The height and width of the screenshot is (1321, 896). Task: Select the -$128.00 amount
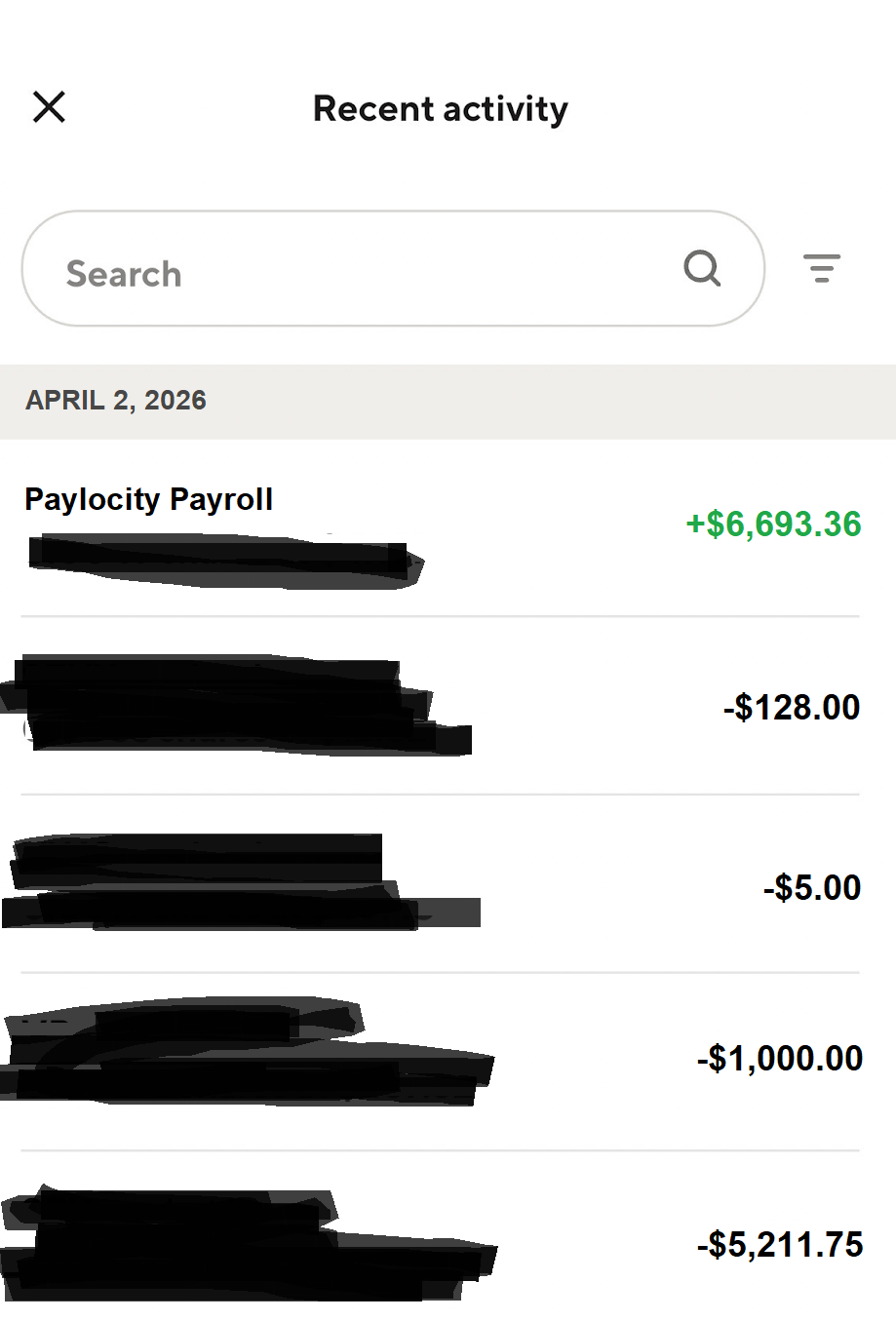(x=791, y=707)
